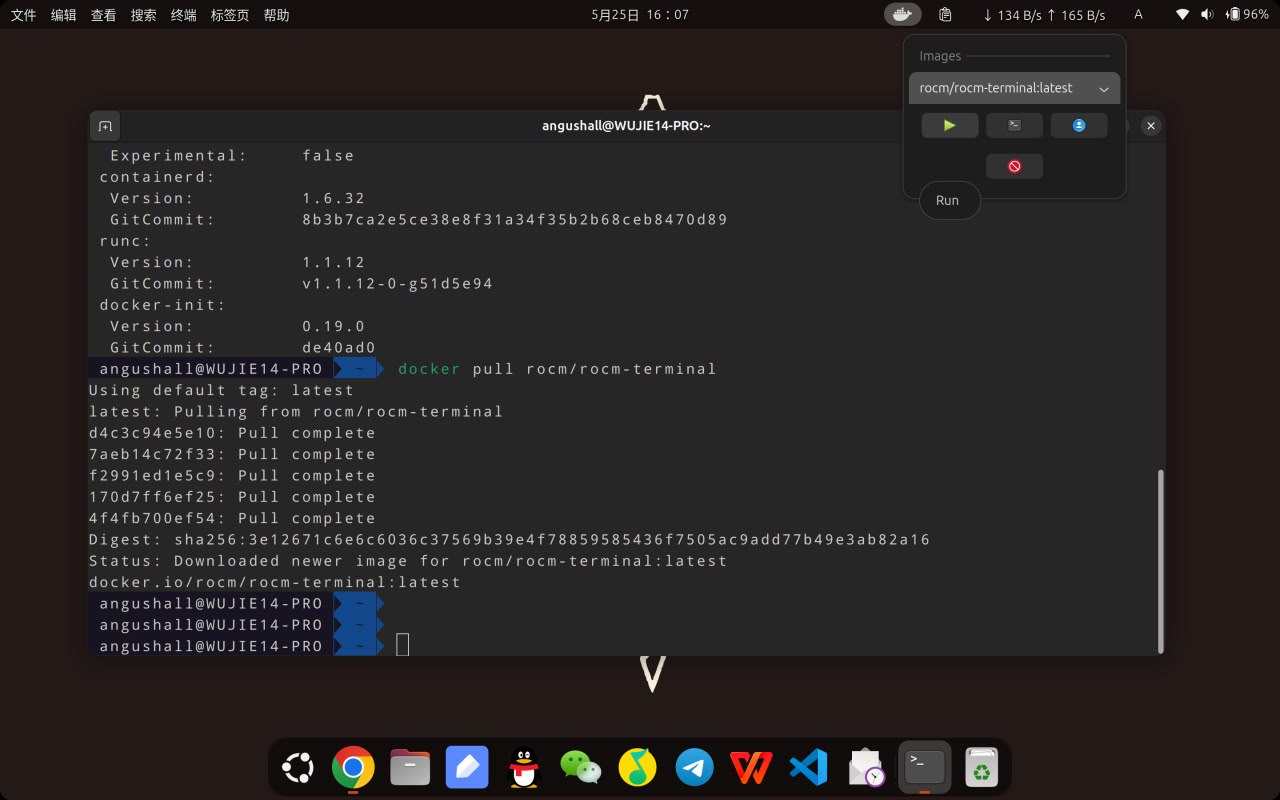Image resolution: width=1280 pixels, height=800 pixels.
Task: Click the terminal icon button in Docker popup
Action: (x=1014, y=125)
